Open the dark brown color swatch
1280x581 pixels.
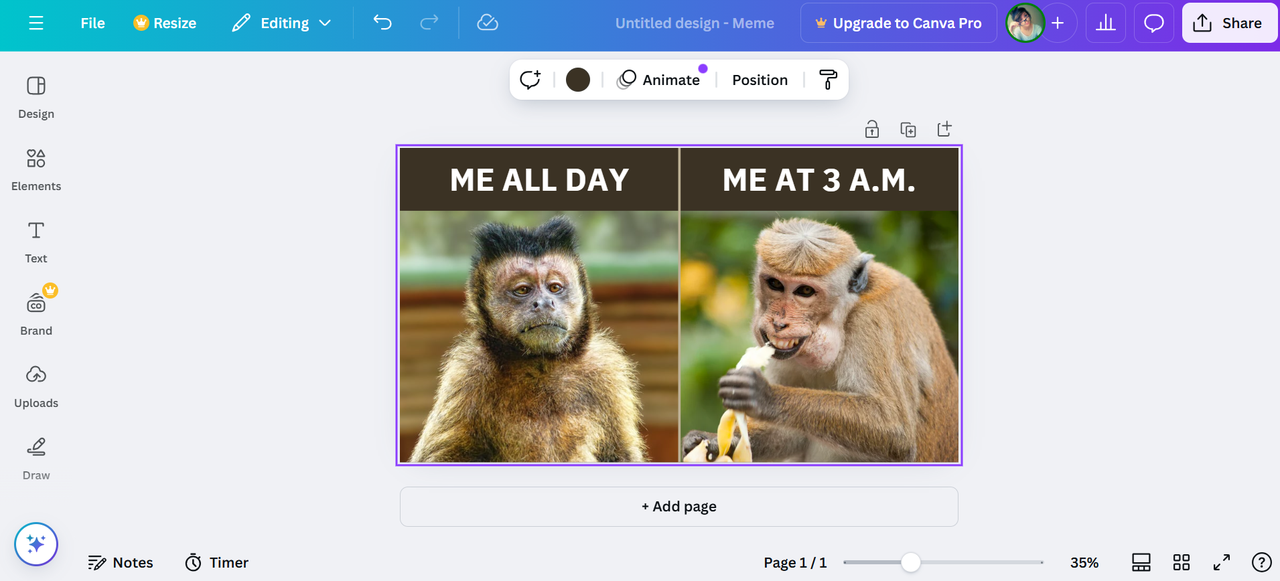[578, 80]
